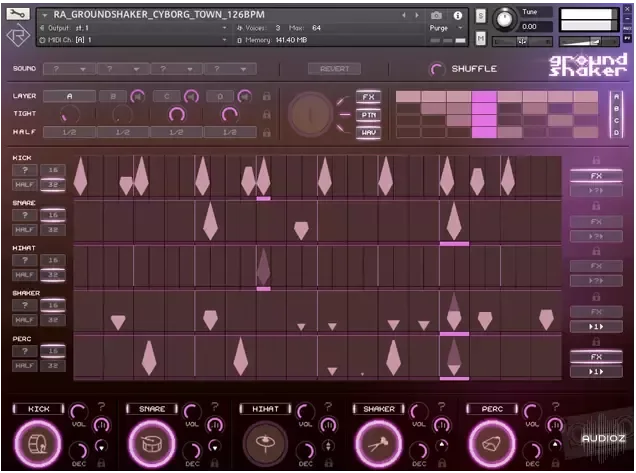Open third Sound dropdown

176,69
